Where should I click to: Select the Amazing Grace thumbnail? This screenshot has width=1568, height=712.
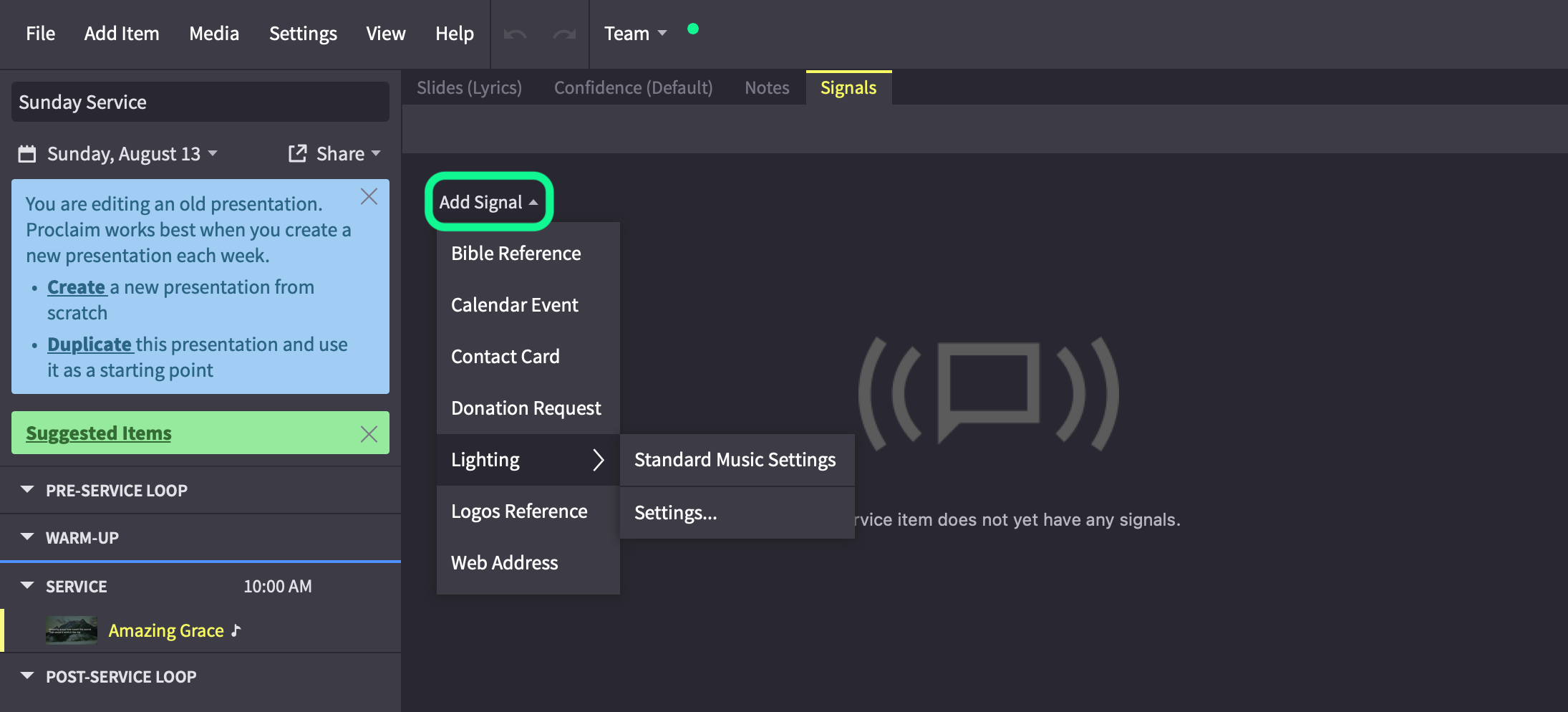pos(72,630)
